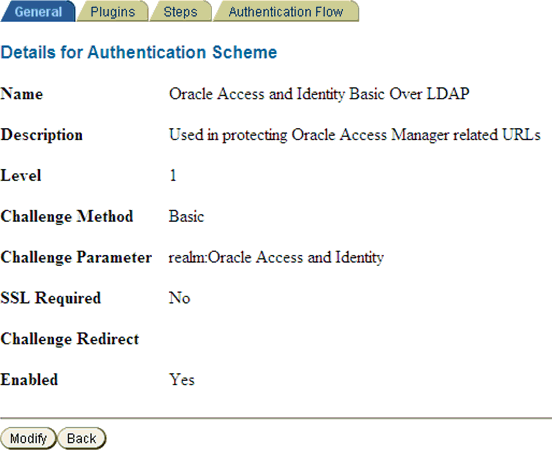Click the 'Level' field label

[21, 176]
